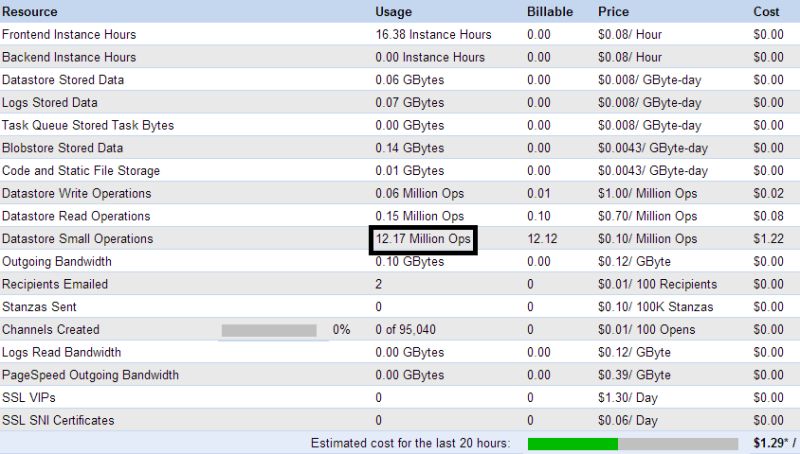Click the 0.10 billable value for Read Operations
The width and height of the screenshot is (800, 454).
click(539, 216)
